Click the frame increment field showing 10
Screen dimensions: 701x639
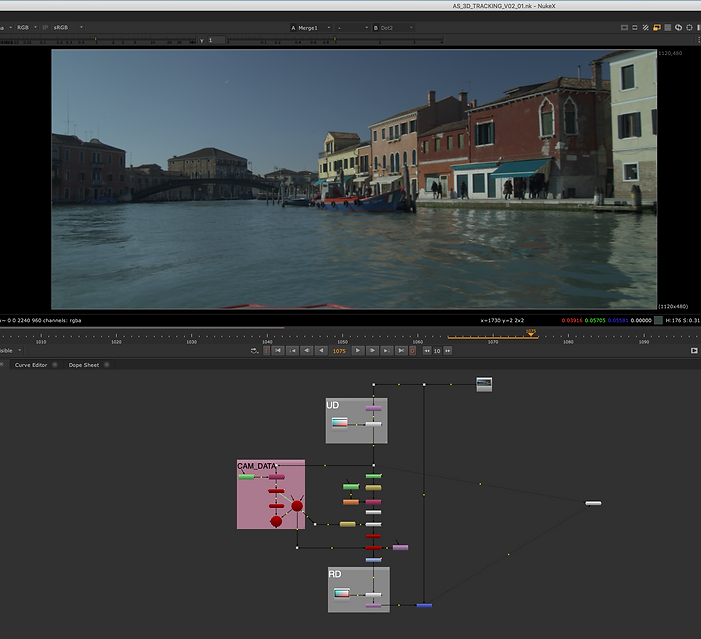(437, 351)
